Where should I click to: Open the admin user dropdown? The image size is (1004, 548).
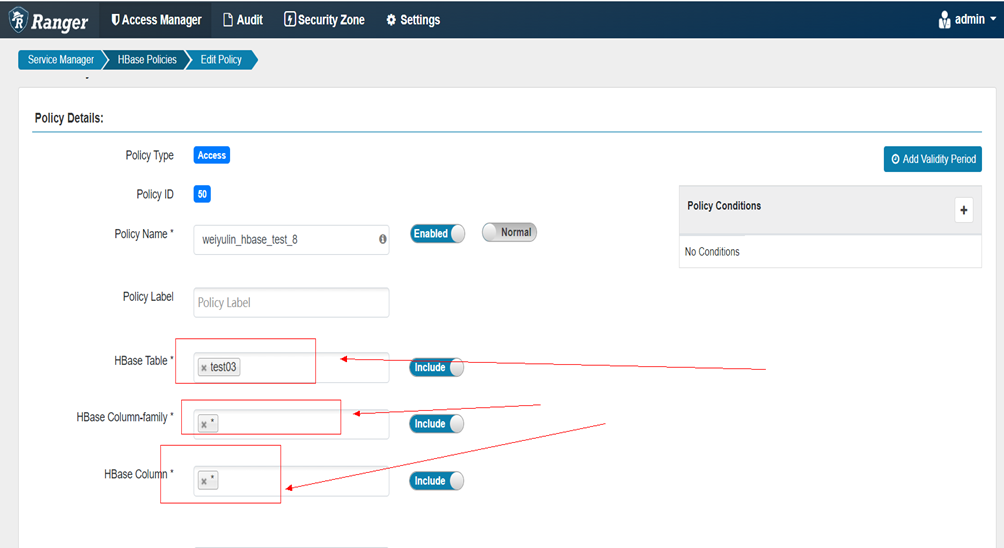(967, 20)
